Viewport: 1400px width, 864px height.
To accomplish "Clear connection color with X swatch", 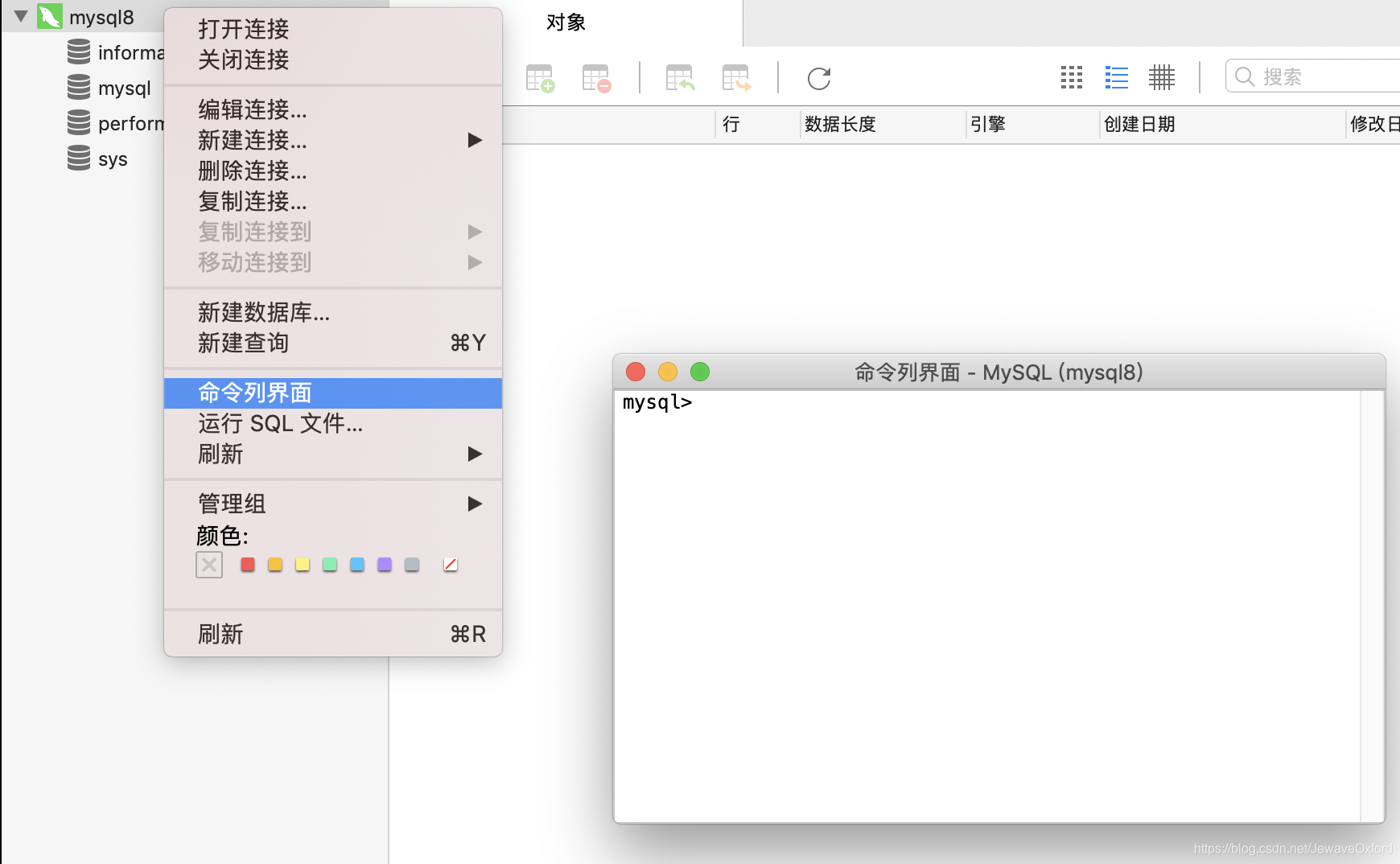I will (x=208, y=565).
